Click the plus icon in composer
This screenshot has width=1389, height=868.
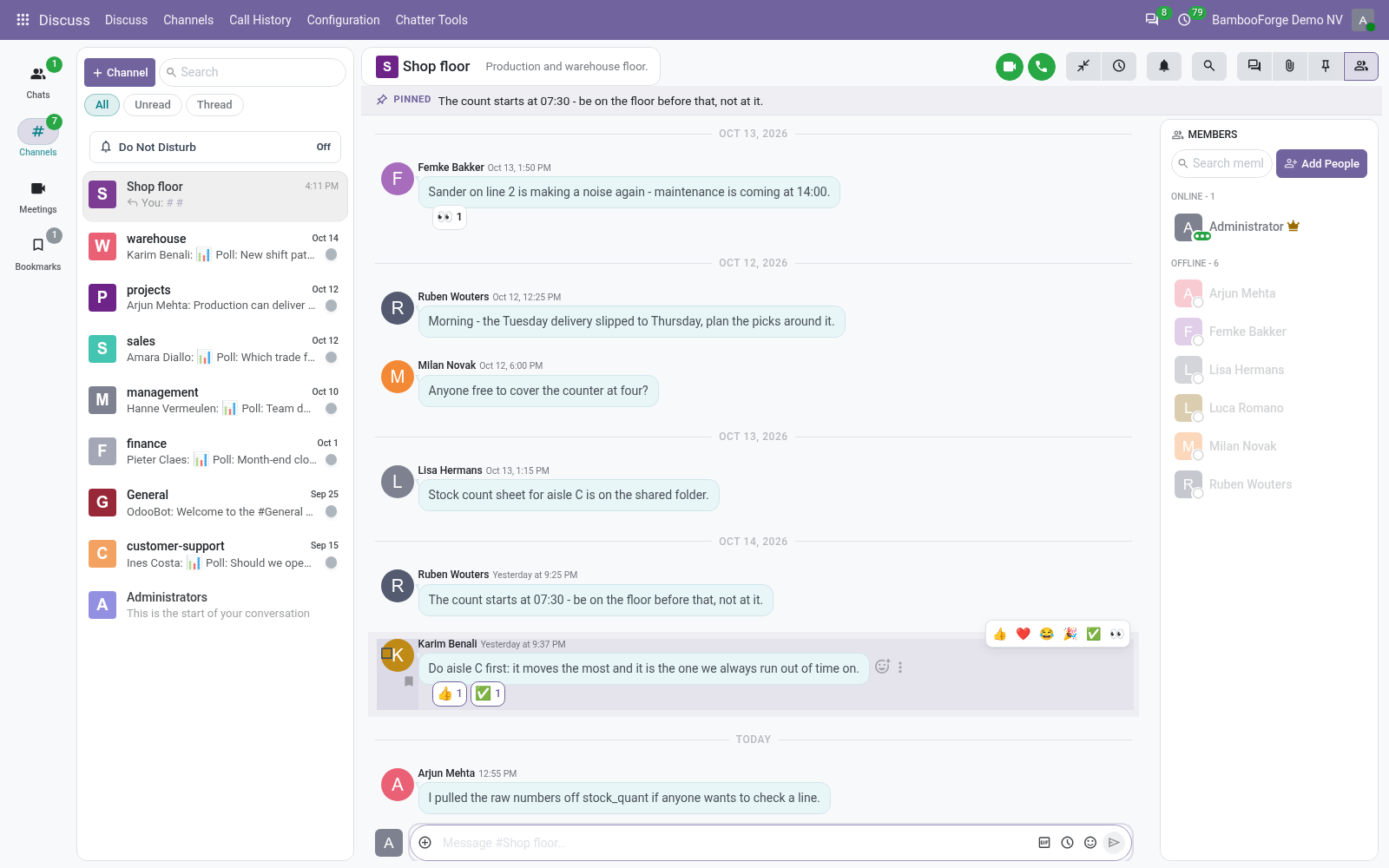click(x=425, y=843)
